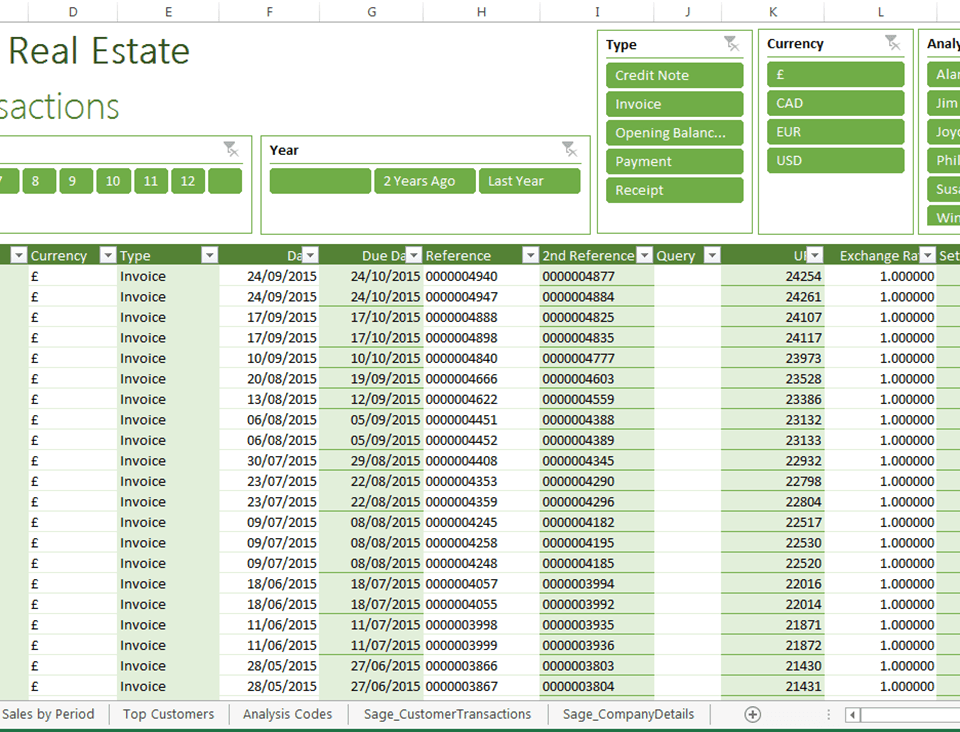Open the filter dropdown in column K header
The width and height of the screenshot is (960, 732).
[x=815, y=255]
